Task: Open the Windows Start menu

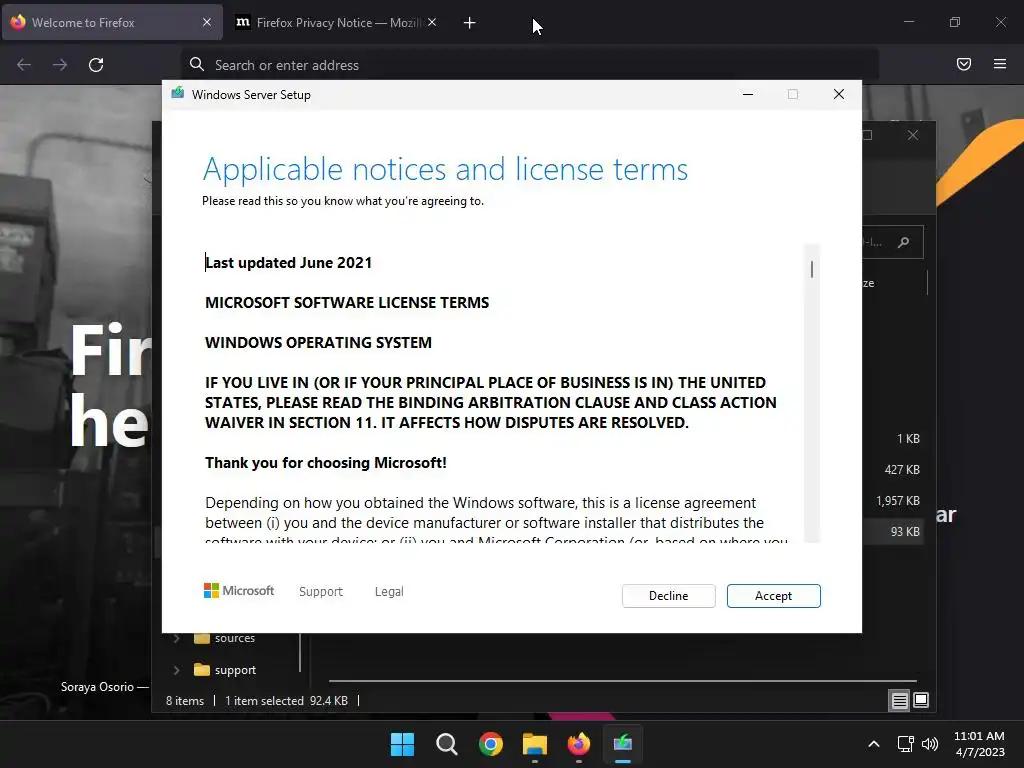Action: [x=402, y=744]
